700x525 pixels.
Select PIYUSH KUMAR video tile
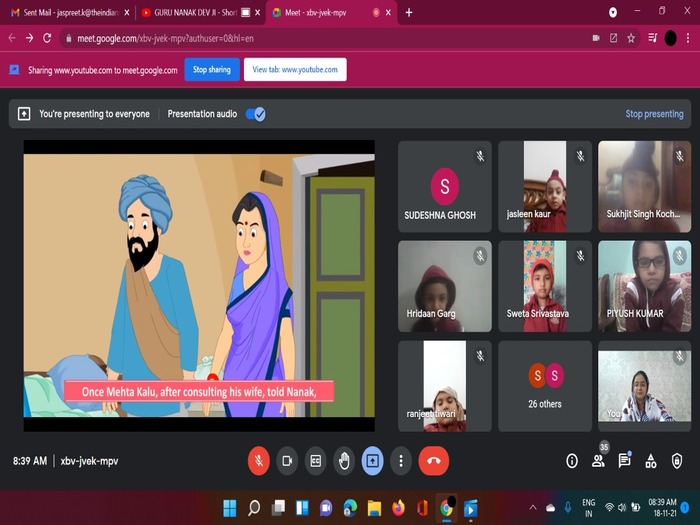click(645, 286)
